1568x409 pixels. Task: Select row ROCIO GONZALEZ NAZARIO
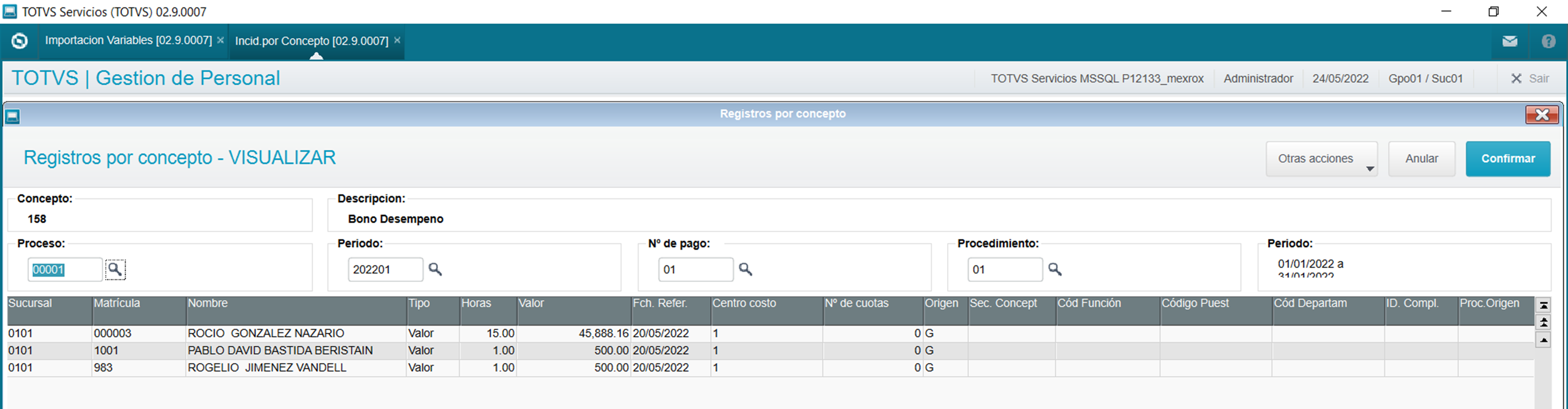[770, 334]
